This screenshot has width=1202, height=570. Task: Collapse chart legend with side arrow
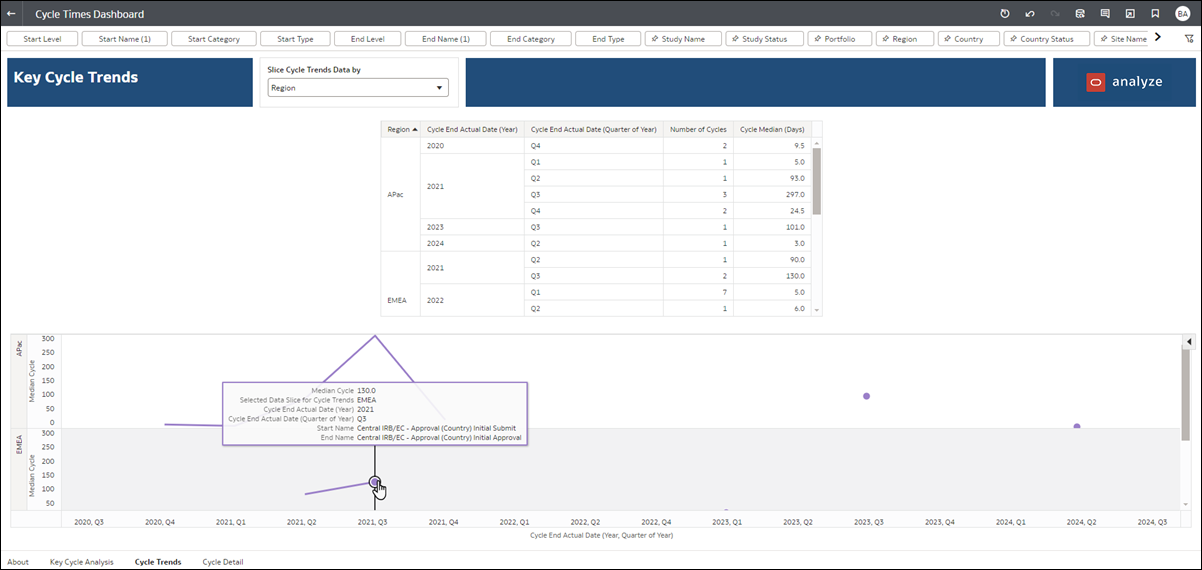[1188, 342]
